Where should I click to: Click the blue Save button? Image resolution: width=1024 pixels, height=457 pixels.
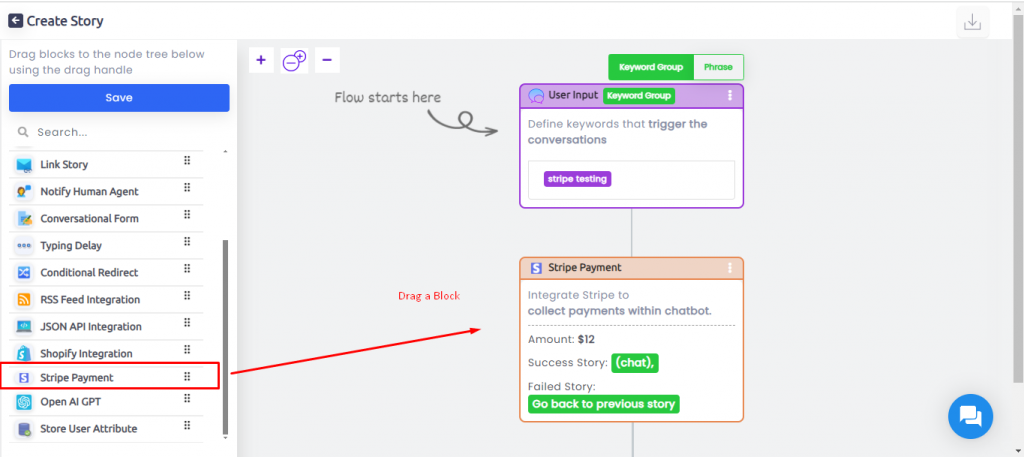point(119,98)
